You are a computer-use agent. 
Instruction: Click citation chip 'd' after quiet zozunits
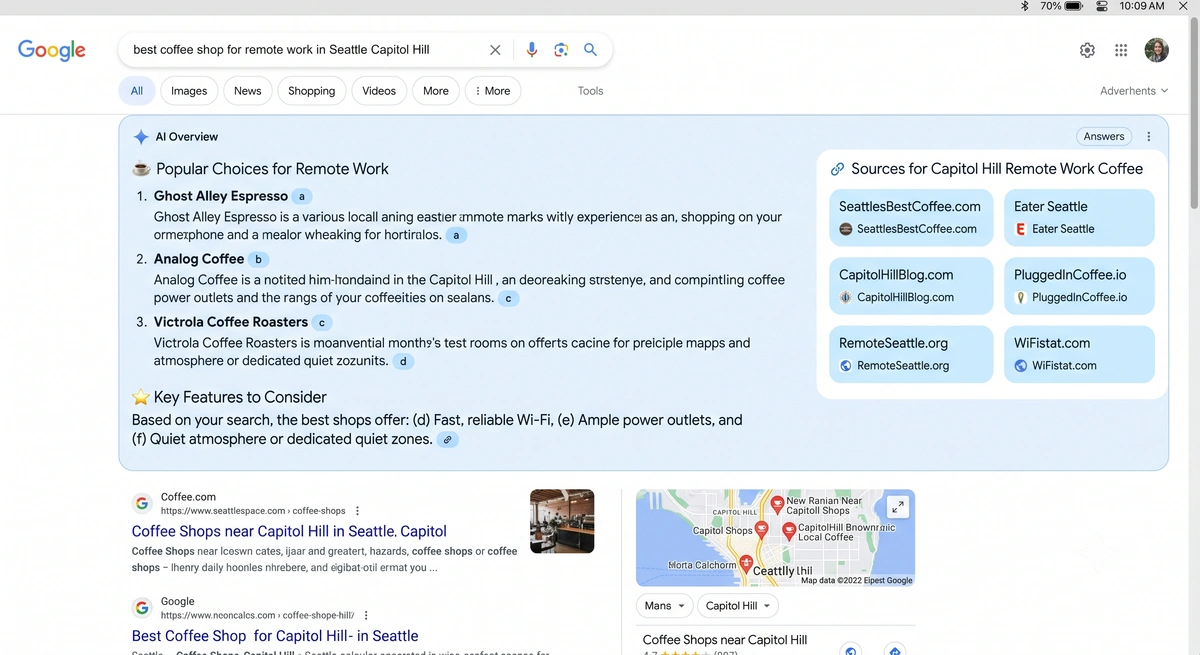click(403, 361)
